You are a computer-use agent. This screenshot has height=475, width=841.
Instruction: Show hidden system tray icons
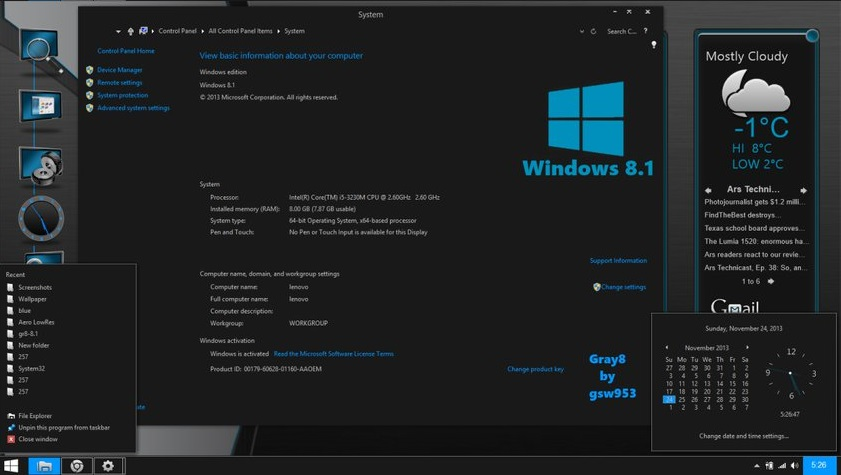[x=756, y=466]
